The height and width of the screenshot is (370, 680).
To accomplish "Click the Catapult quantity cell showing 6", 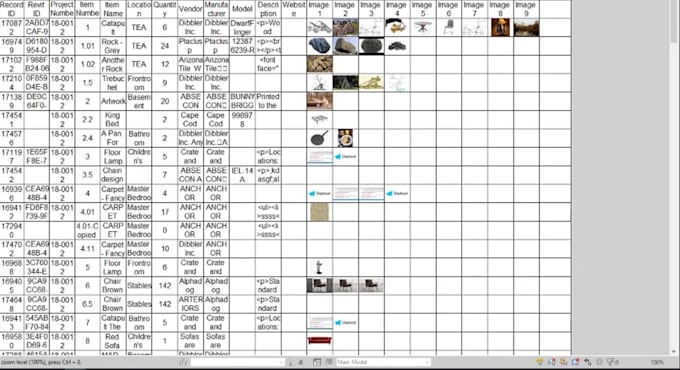I will 164,27.
